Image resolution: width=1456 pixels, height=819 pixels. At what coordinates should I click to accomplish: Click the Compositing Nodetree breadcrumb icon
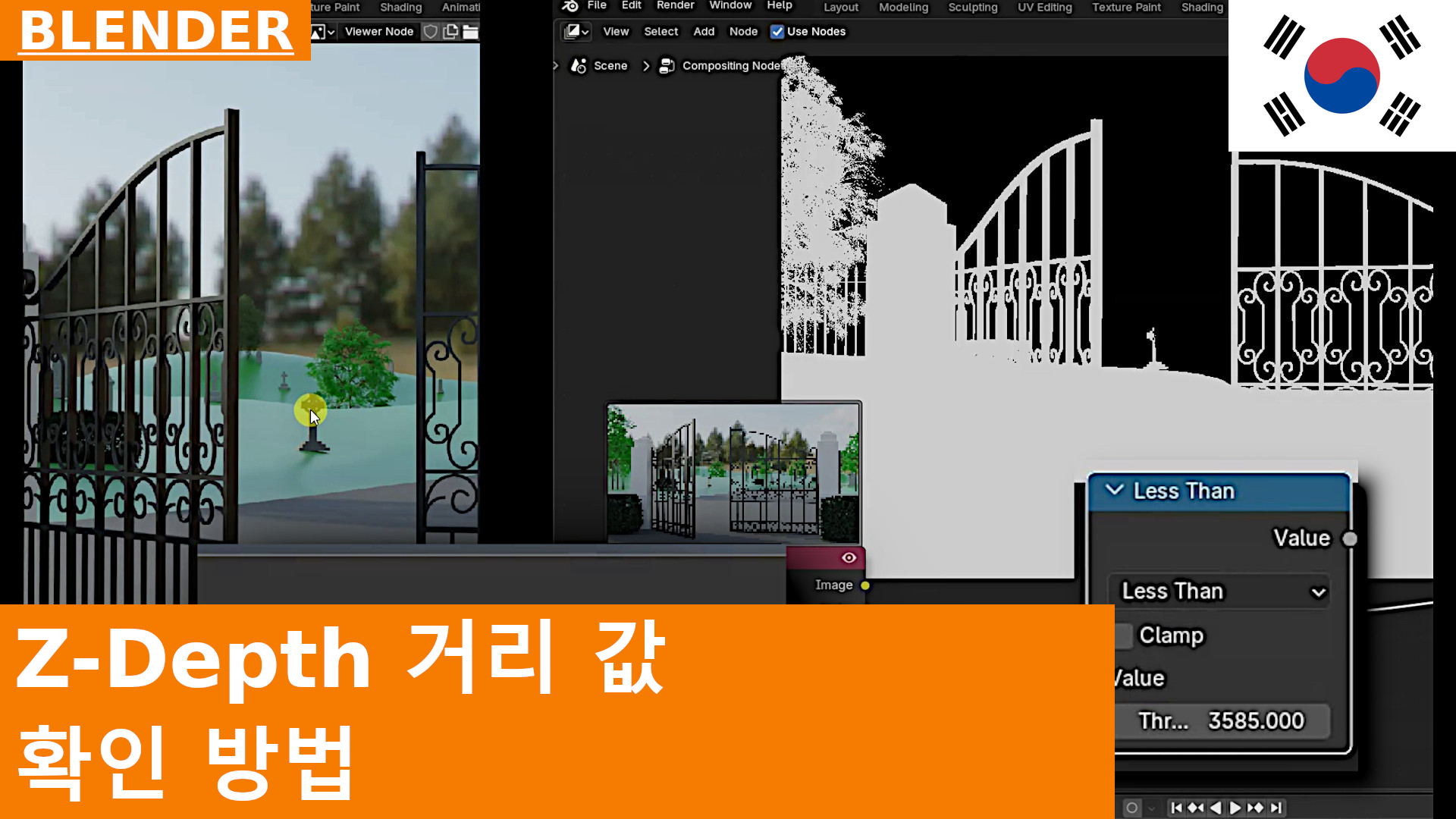[x=667, y=66]
